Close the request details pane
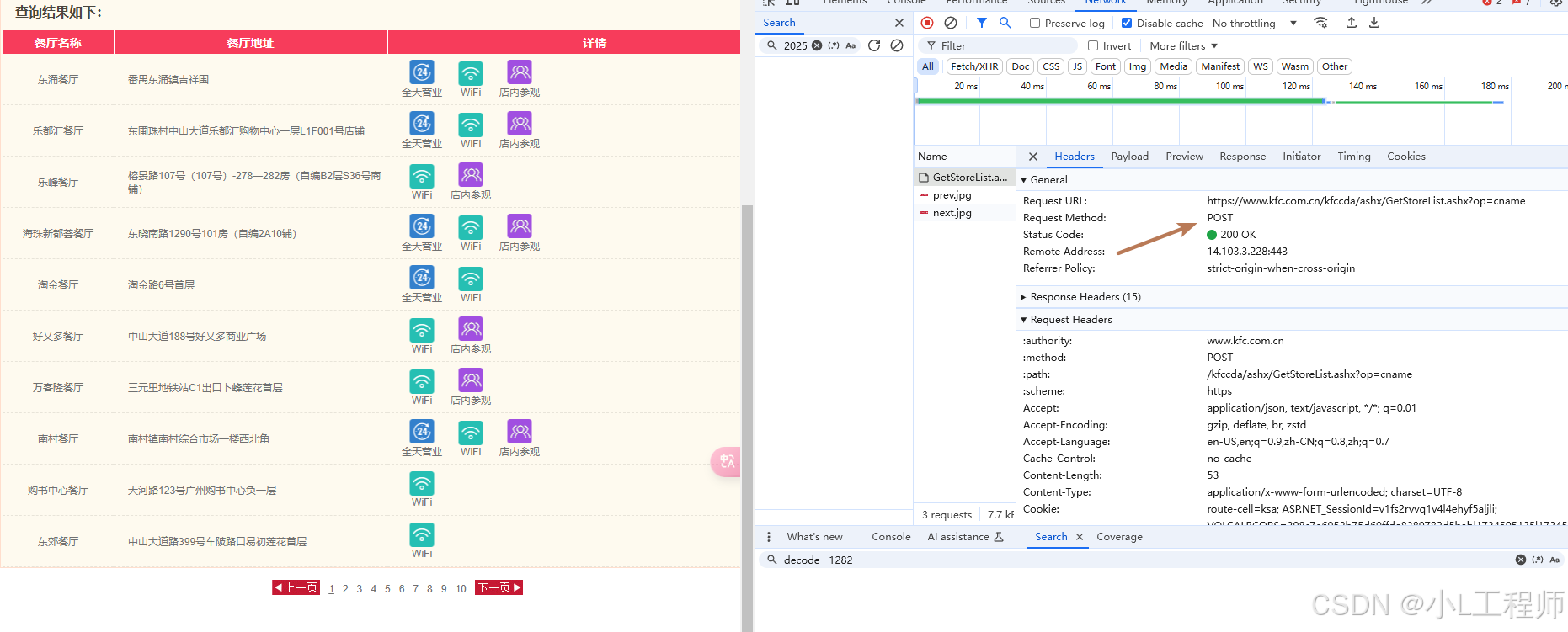 tap(1033, 157)
